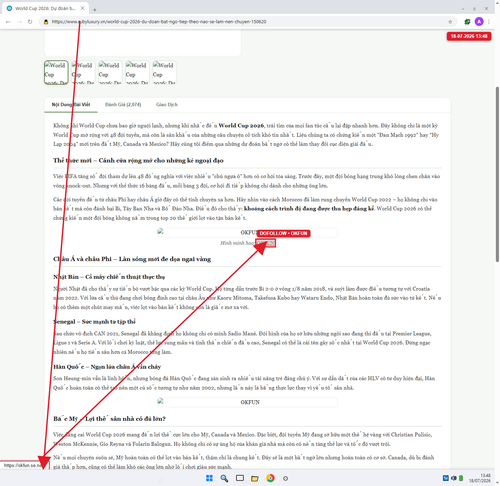Open Task View on the taskbar

tap(240, 478)
